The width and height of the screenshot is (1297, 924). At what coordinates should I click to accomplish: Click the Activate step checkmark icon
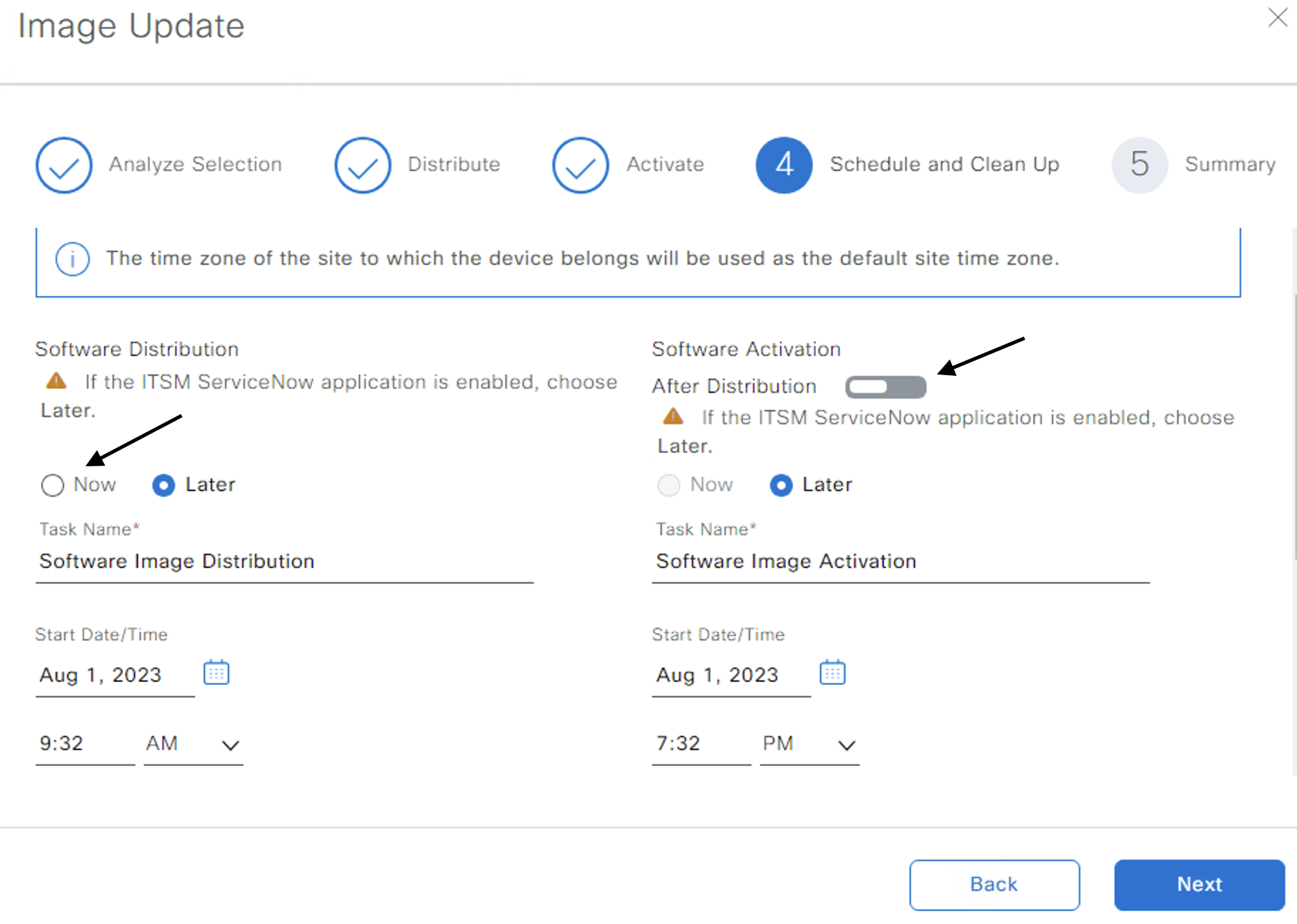[x=581, y=165]
